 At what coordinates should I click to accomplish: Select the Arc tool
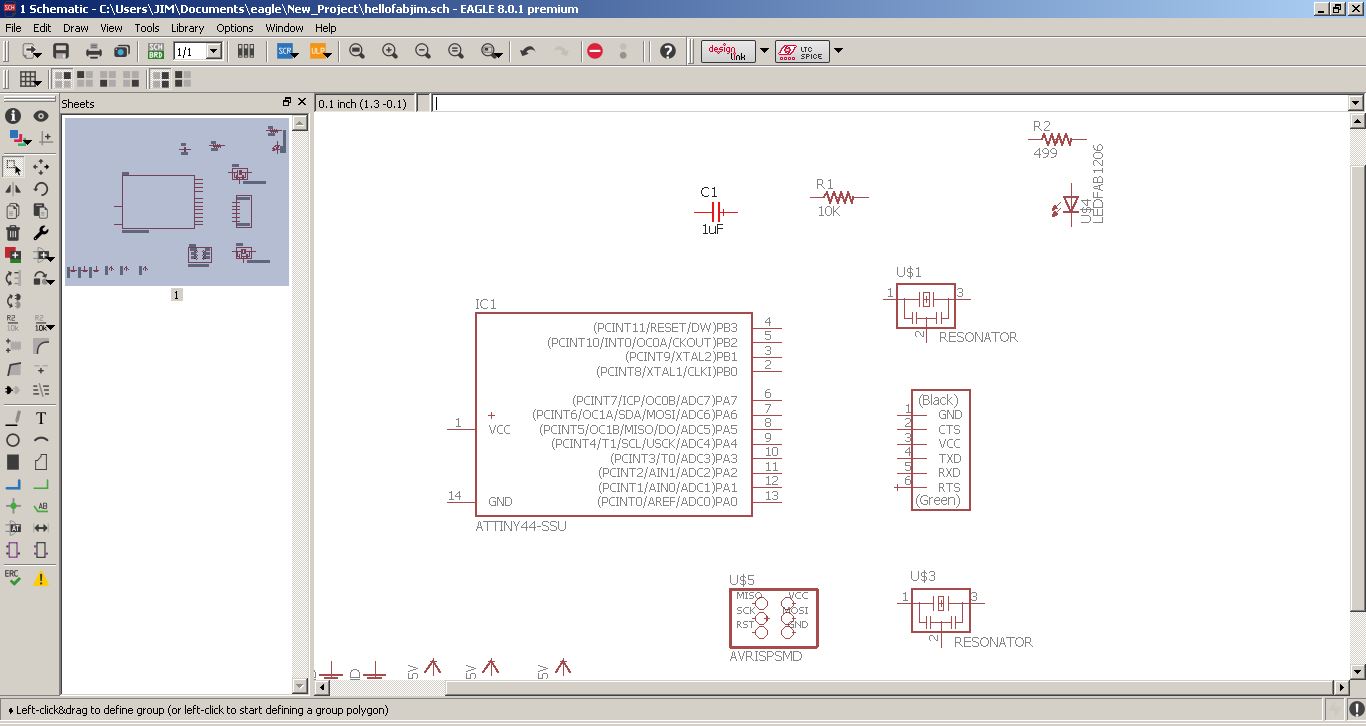(41, 440)
